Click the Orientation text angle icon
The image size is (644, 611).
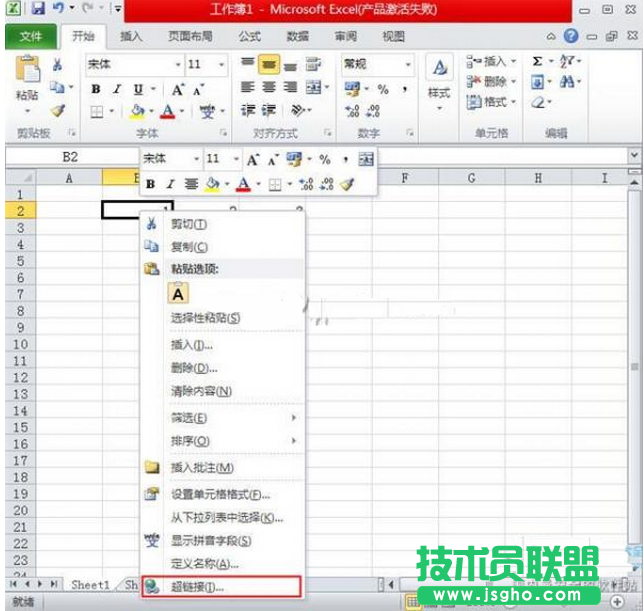click(x=298, y=110)
